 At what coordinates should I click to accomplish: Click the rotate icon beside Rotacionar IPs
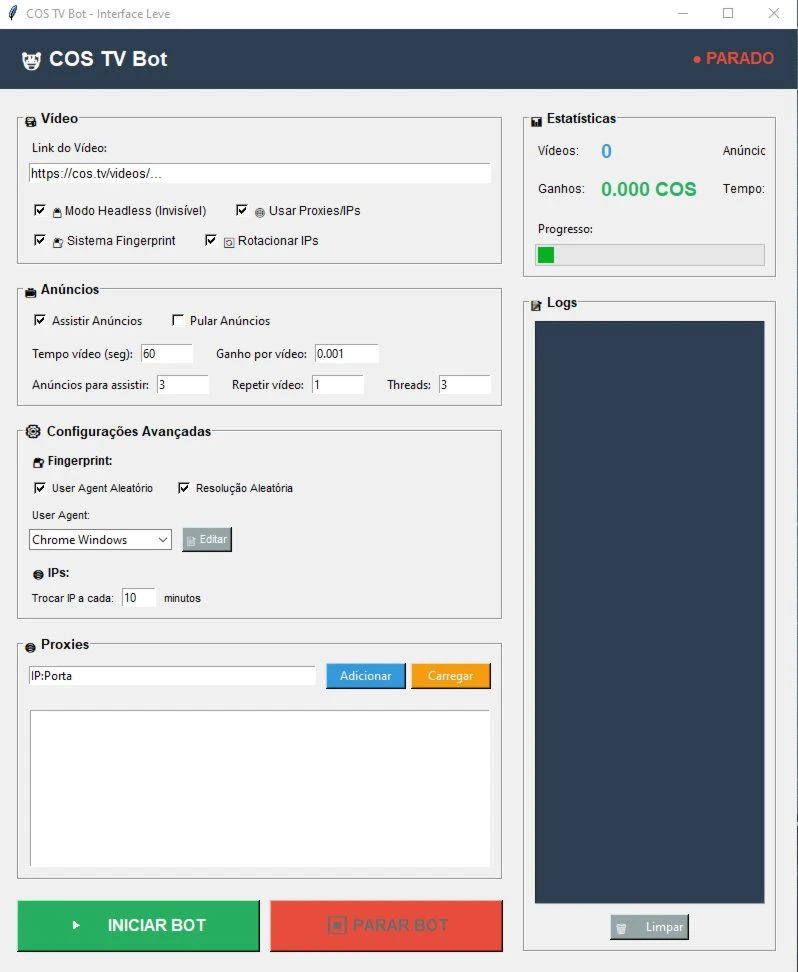point(229,242)
